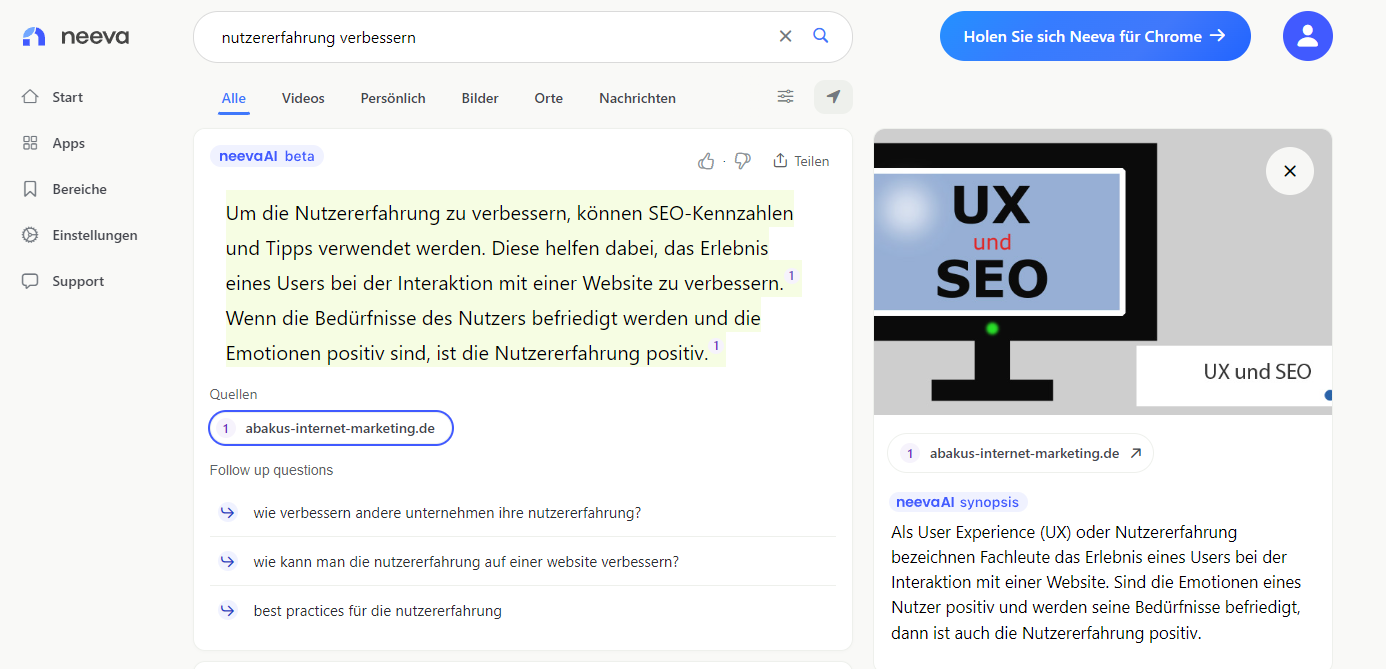Click citation 1 after 'Nutzererfahrung positiv.'
The width and height of the screenshot is (1386, 669).
point(716,346)
